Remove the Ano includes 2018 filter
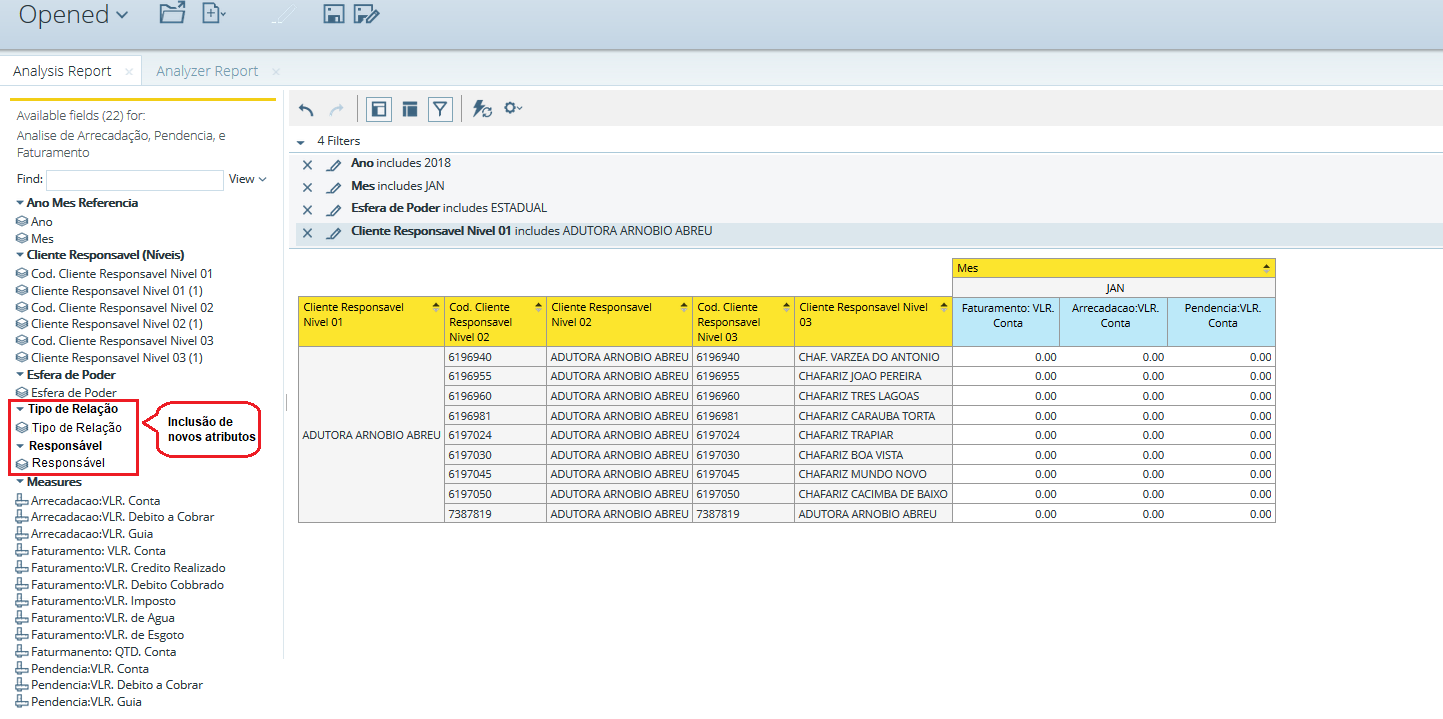The width and height of the screenshot is (1443, 719). point(308,165)
